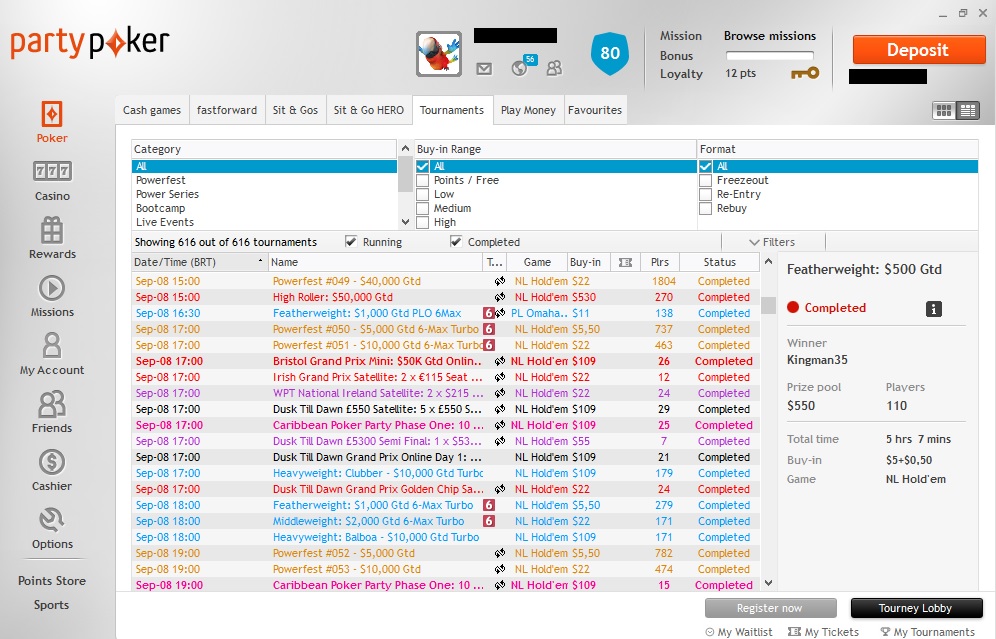Uncheck the Buy-in Range All checkbox
996x639 pixels.
tap(422, 166)
